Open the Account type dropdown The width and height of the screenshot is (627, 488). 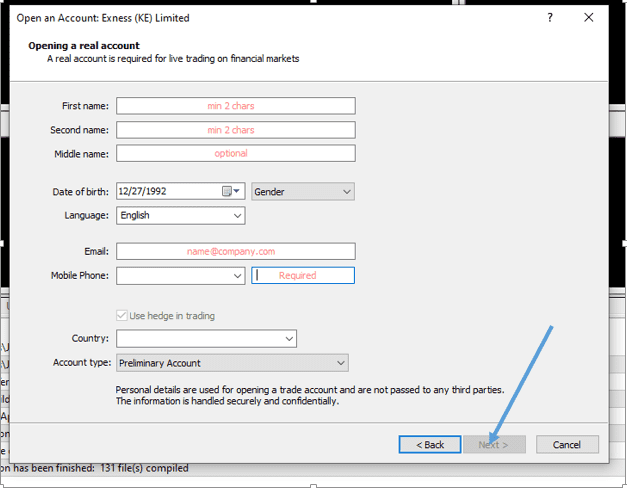tap(232, 363)
